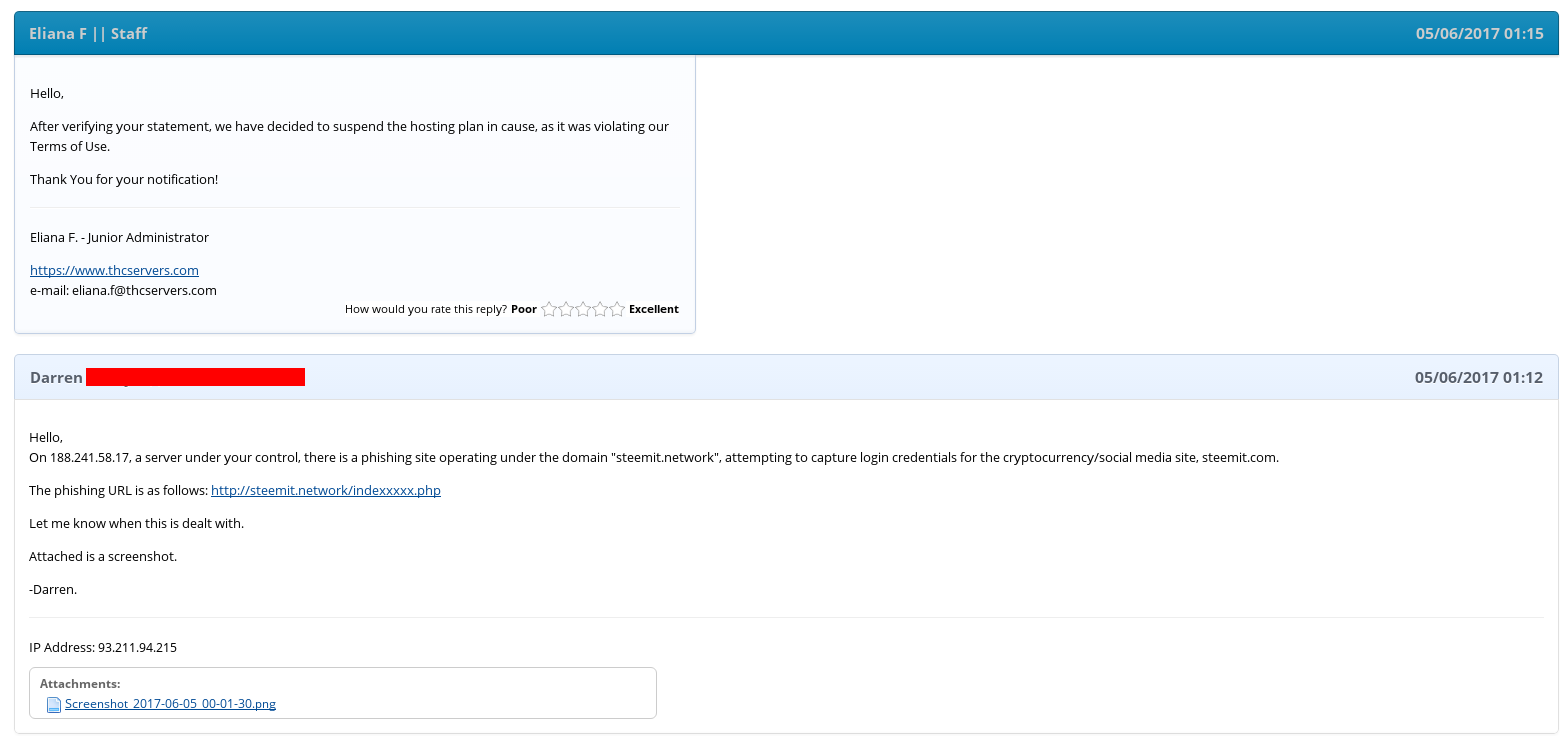This screenshot has height=736, width=1564.
Task: Open the https://www.thcservers.com link
Action: (114, 270)
